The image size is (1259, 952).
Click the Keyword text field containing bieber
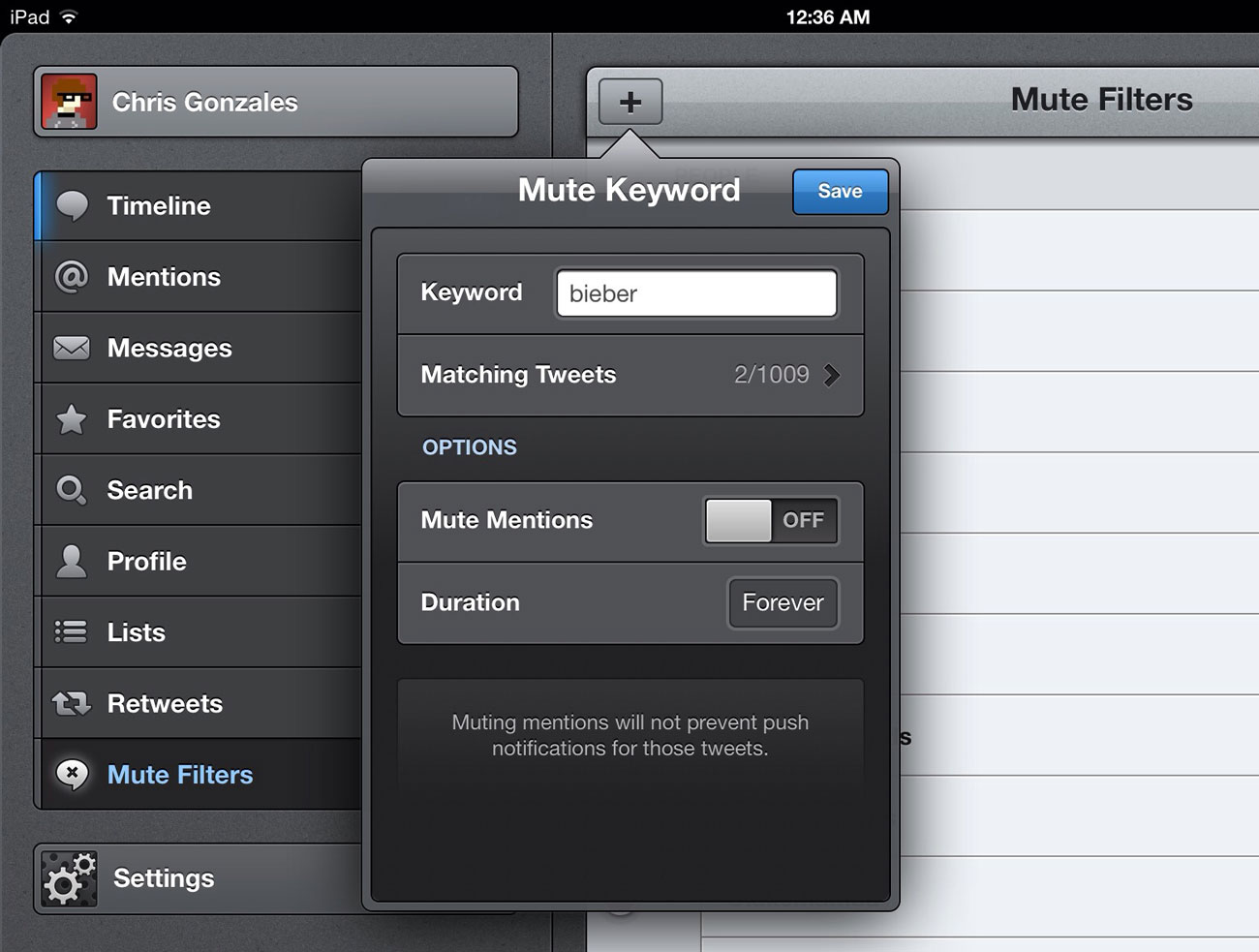click(x=696, y=293)
